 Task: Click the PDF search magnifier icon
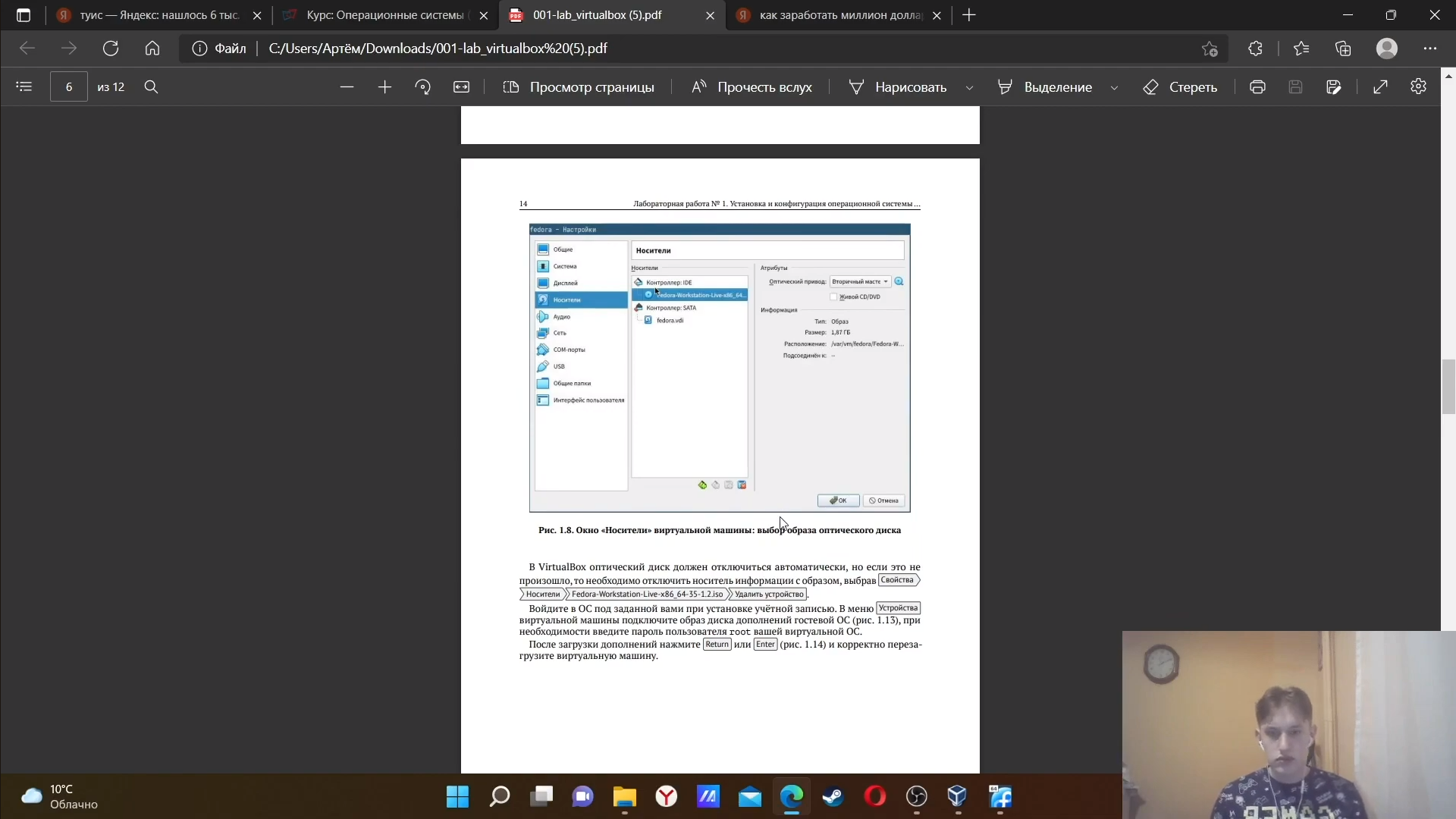tap(151, 87)
